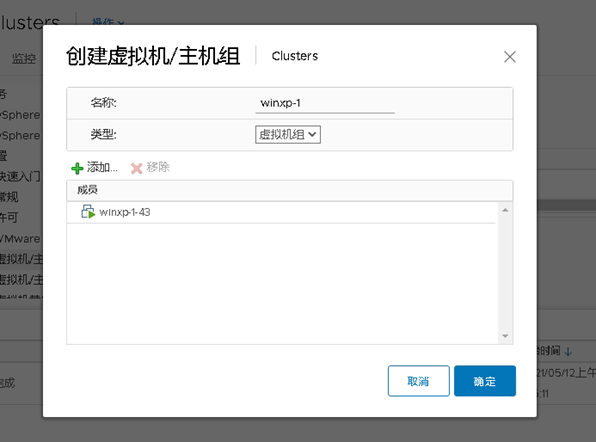Select 许可 in the left sidebar

pyautogui.click(x=9, y=217)
